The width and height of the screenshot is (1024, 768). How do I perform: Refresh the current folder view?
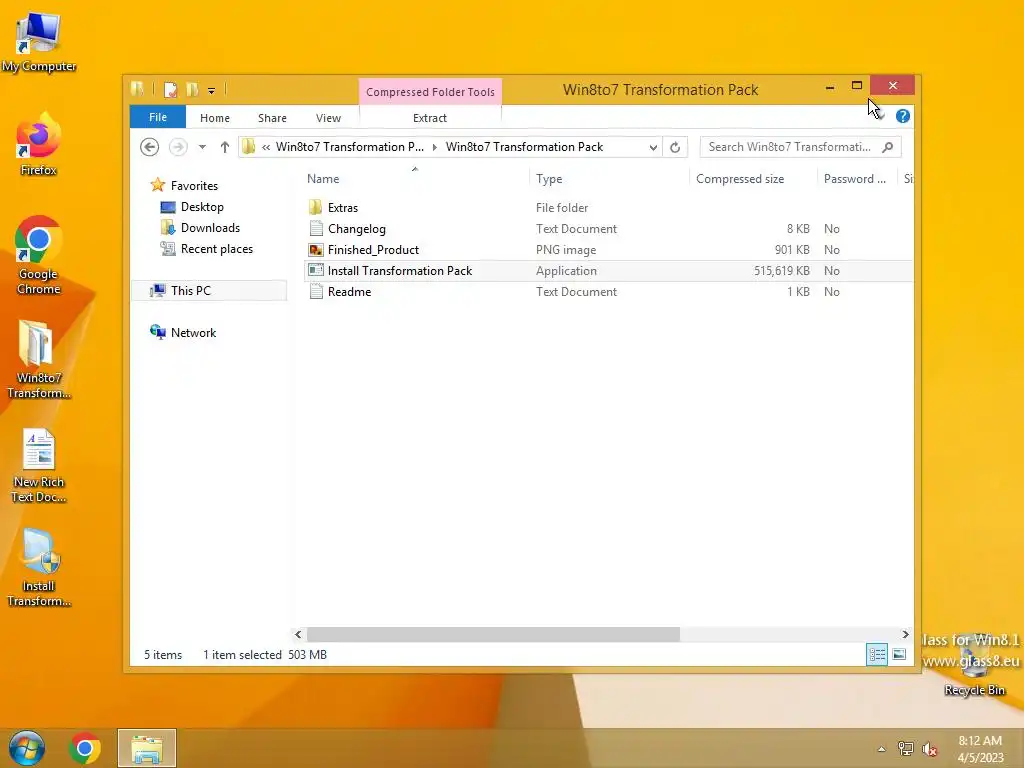click(x=675, y=148)
